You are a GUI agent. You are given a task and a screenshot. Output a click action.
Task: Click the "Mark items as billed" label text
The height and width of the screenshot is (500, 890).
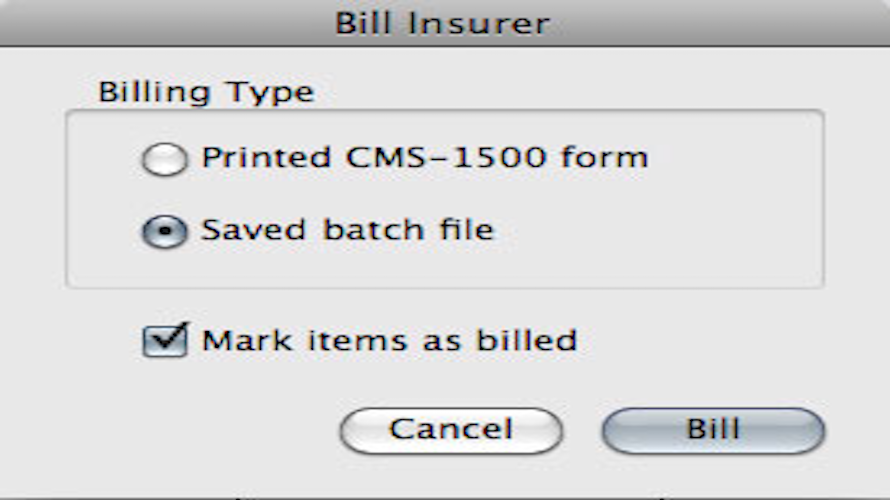[389, 341]
